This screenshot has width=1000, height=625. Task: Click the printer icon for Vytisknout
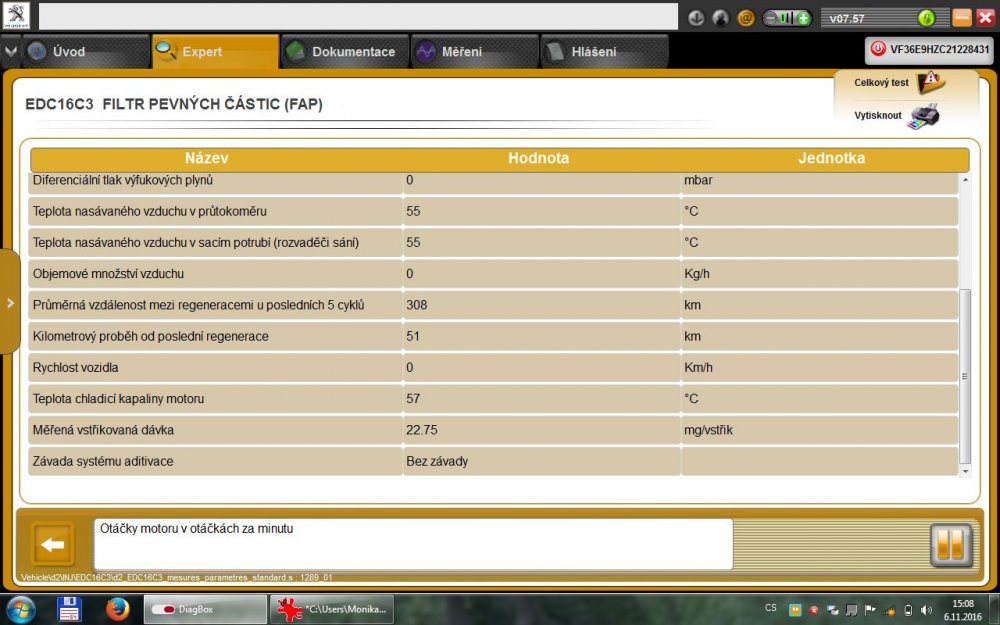924,116
